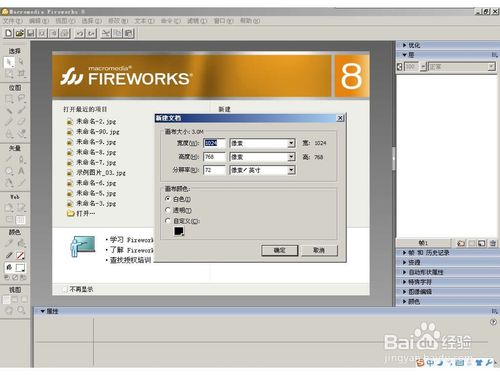Click the New layer folder icon in Layers panel
Viewport: 500px width, 375px height.
click(461, 243)
